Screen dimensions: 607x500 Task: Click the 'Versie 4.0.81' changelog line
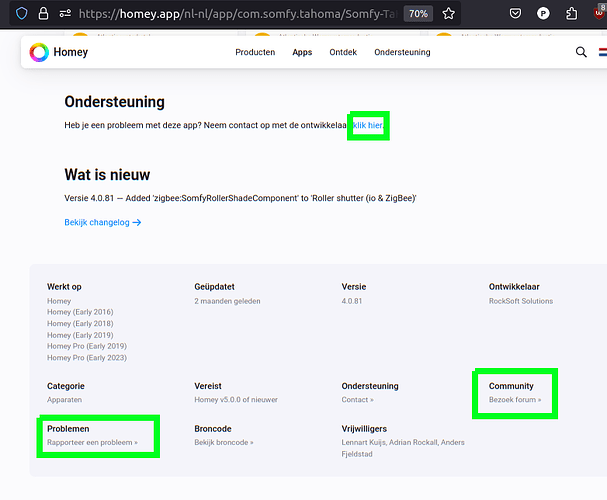click(x=240, y=198)
